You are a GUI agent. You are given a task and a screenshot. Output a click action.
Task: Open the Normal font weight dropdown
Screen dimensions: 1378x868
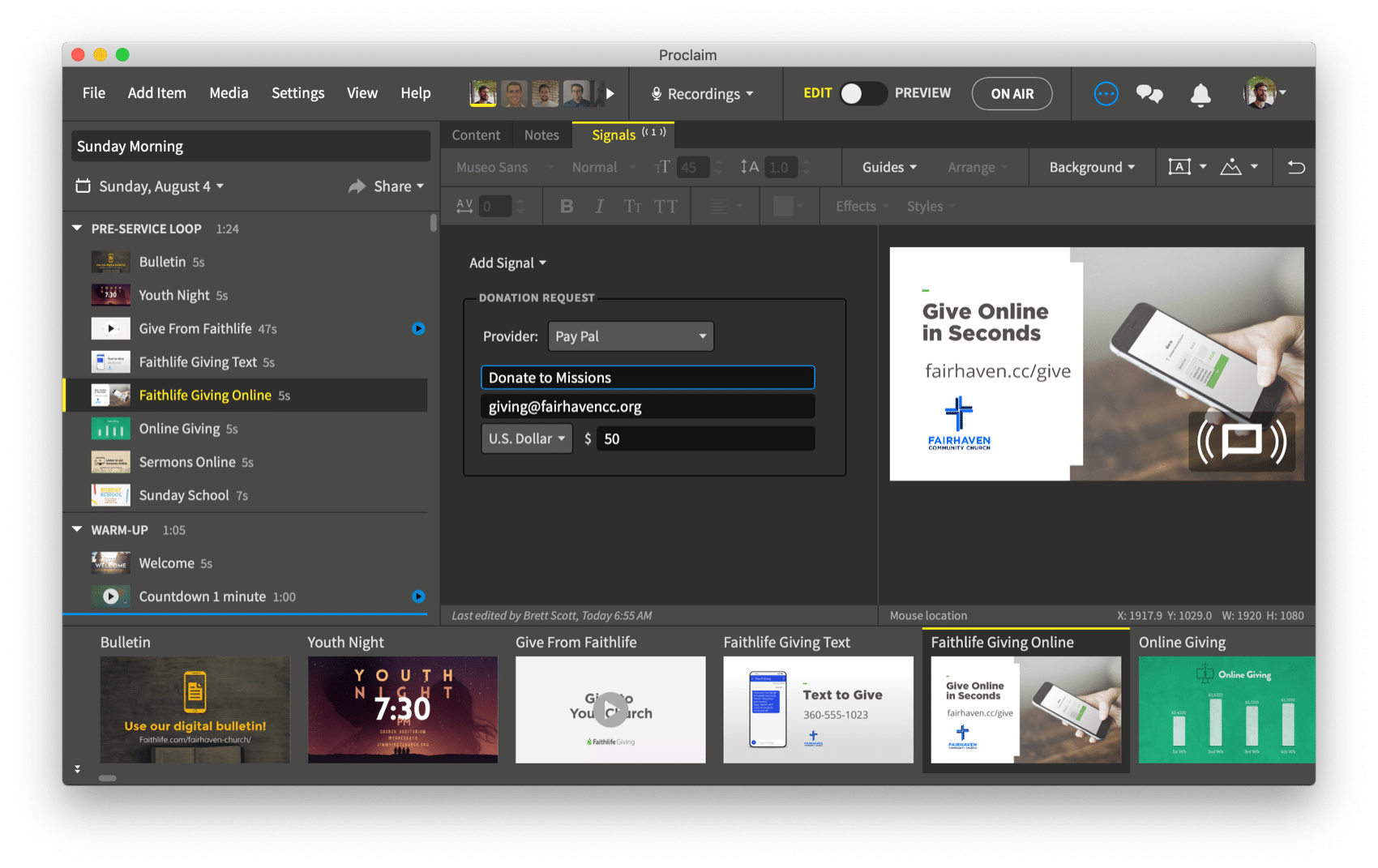tap(604, 167)
